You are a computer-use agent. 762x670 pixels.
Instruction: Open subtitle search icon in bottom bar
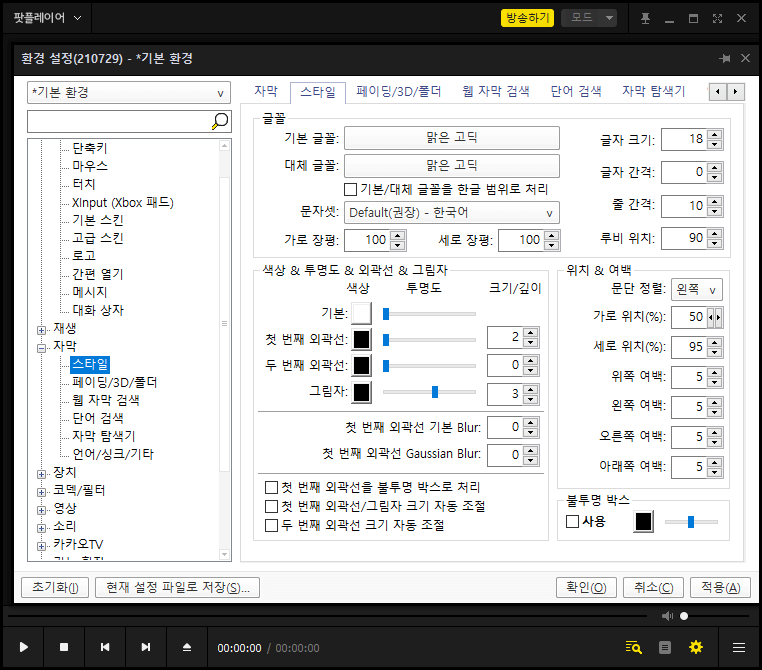pyautogui.click(x=633, y=647)
